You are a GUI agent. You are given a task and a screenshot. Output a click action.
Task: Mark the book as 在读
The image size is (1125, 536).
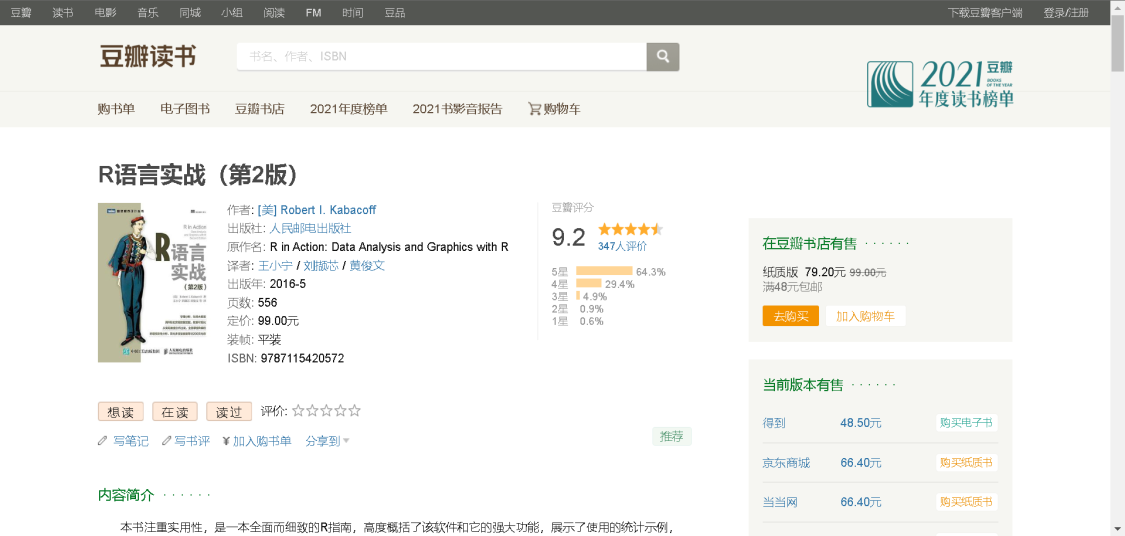pyautogui.click(x=175, y=412)
